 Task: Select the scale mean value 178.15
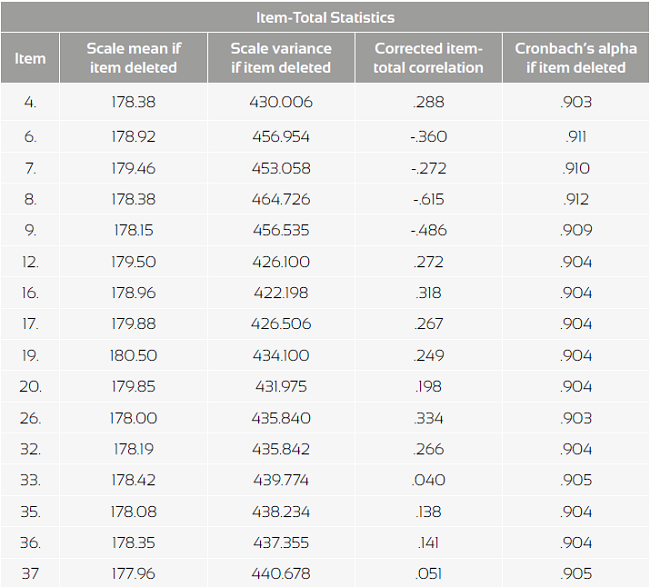(132, 230)
